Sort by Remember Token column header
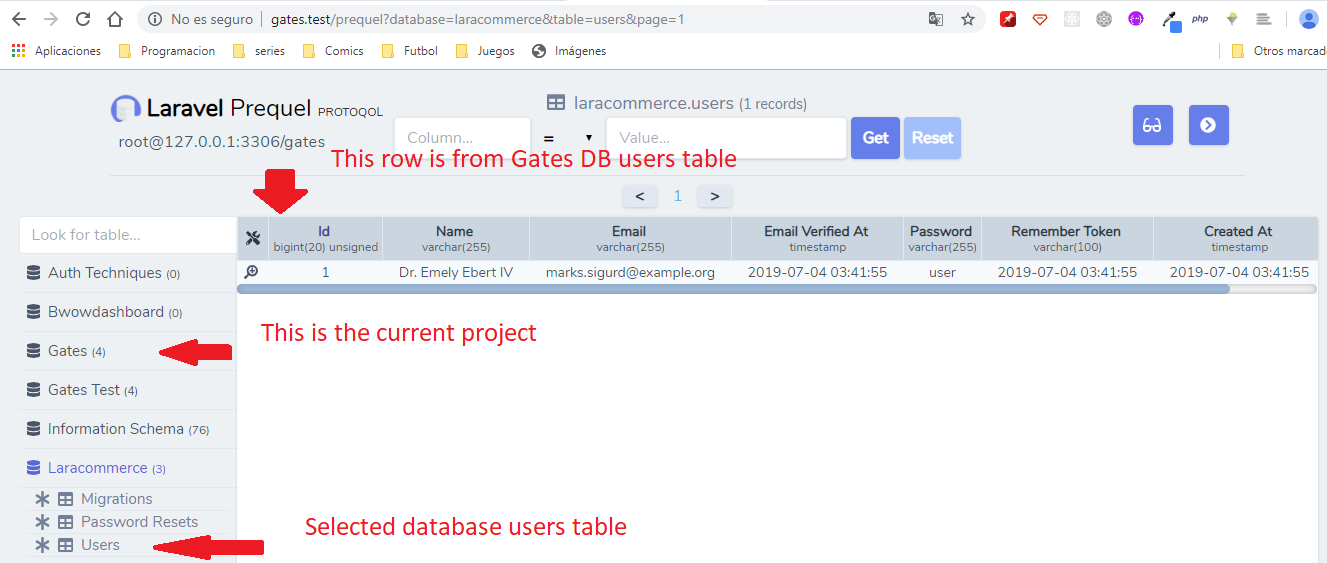The width and height of the screenshot is (1327, 563). [1067, 238]
